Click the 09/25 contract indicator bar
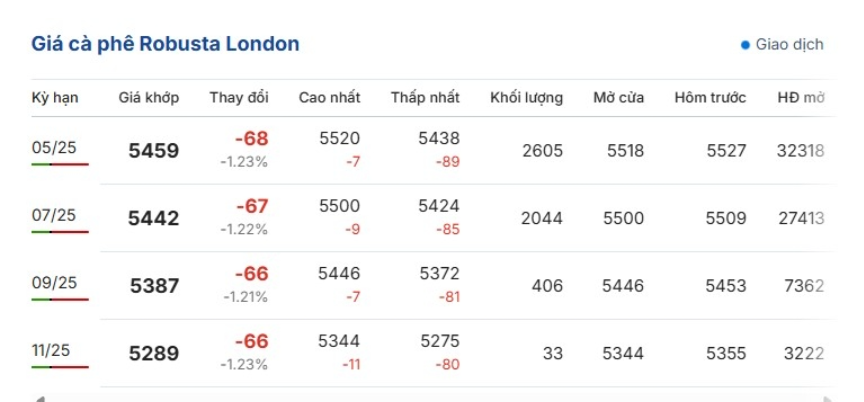Image resolution: width=864 pixels, height=402 pixels. [x=60, y=299]
